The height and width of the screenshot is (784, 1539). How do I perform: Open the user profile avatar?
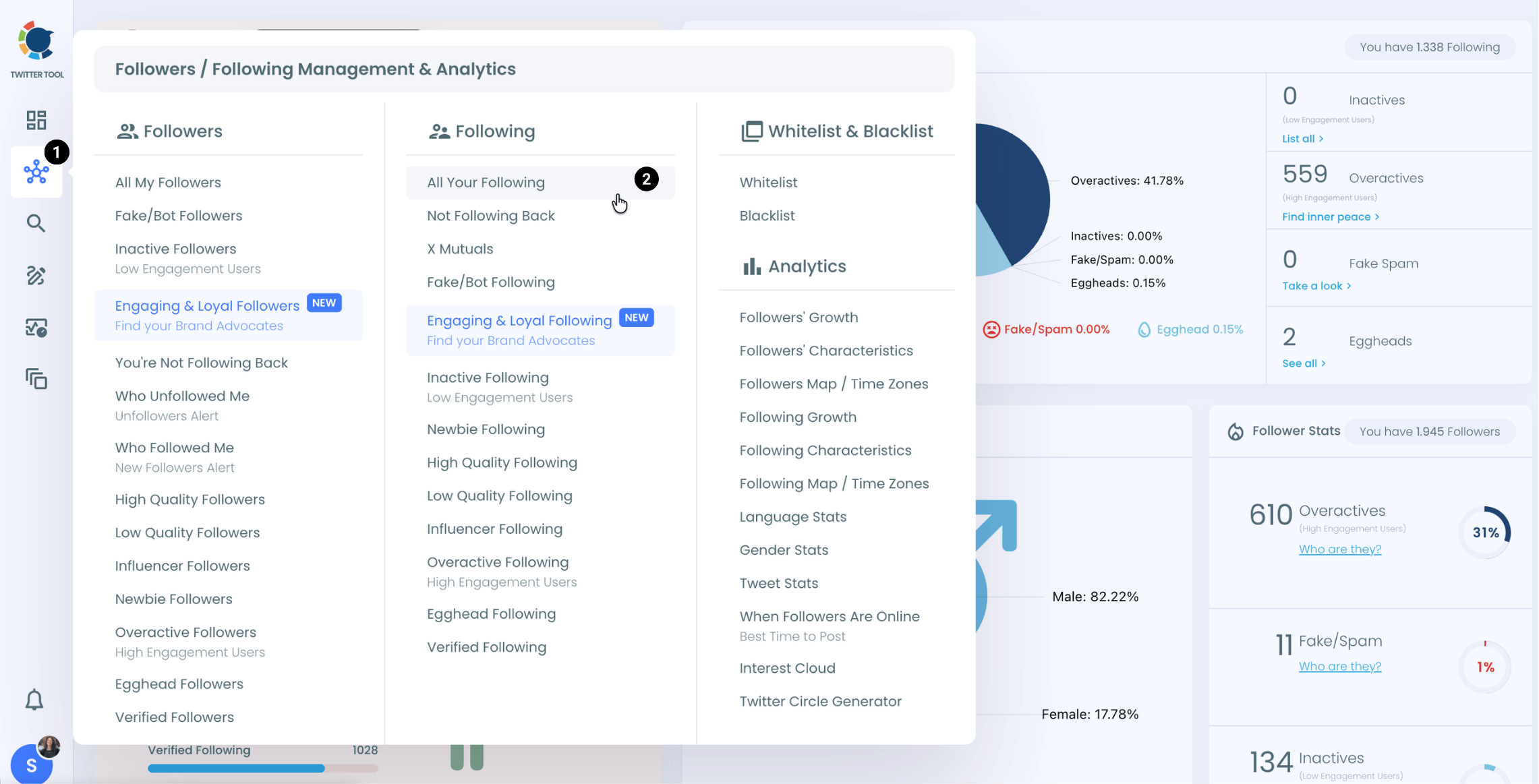point(32,764)
